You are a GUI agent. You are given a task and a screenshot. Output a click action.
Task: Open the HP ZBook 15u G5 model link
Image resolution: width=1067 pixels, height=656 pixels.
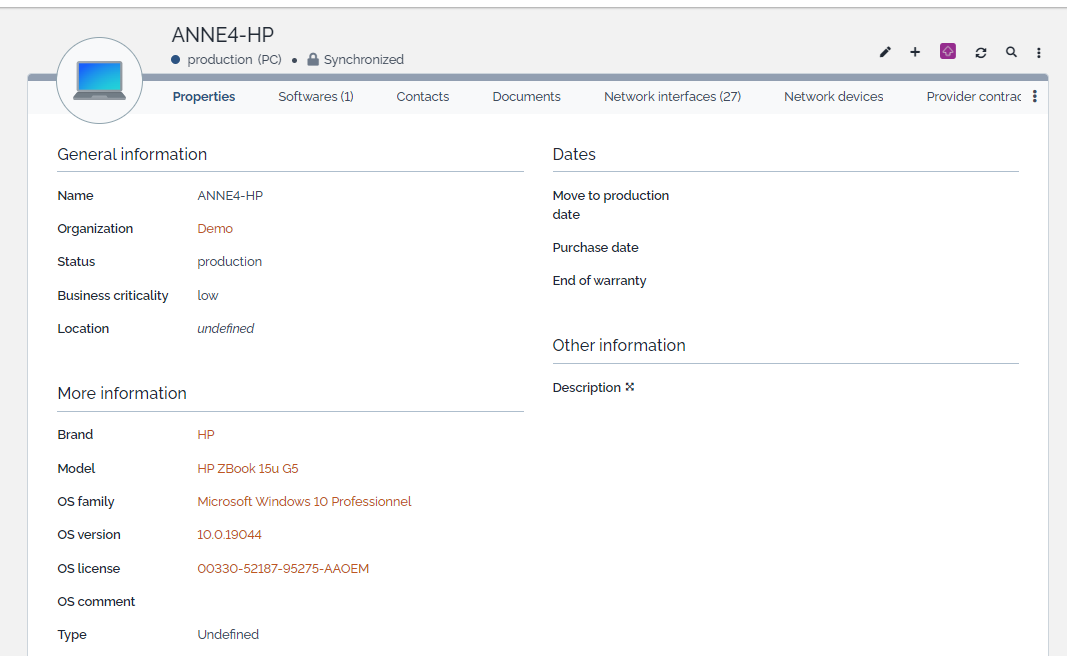pos(248,468)
